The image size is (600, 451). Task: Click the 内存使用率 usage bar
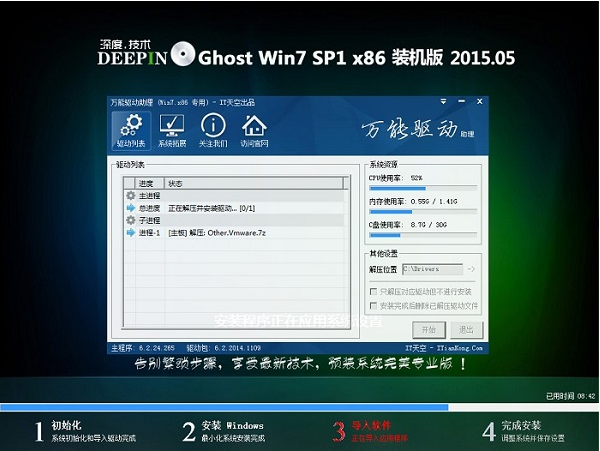tap(423, 212)
